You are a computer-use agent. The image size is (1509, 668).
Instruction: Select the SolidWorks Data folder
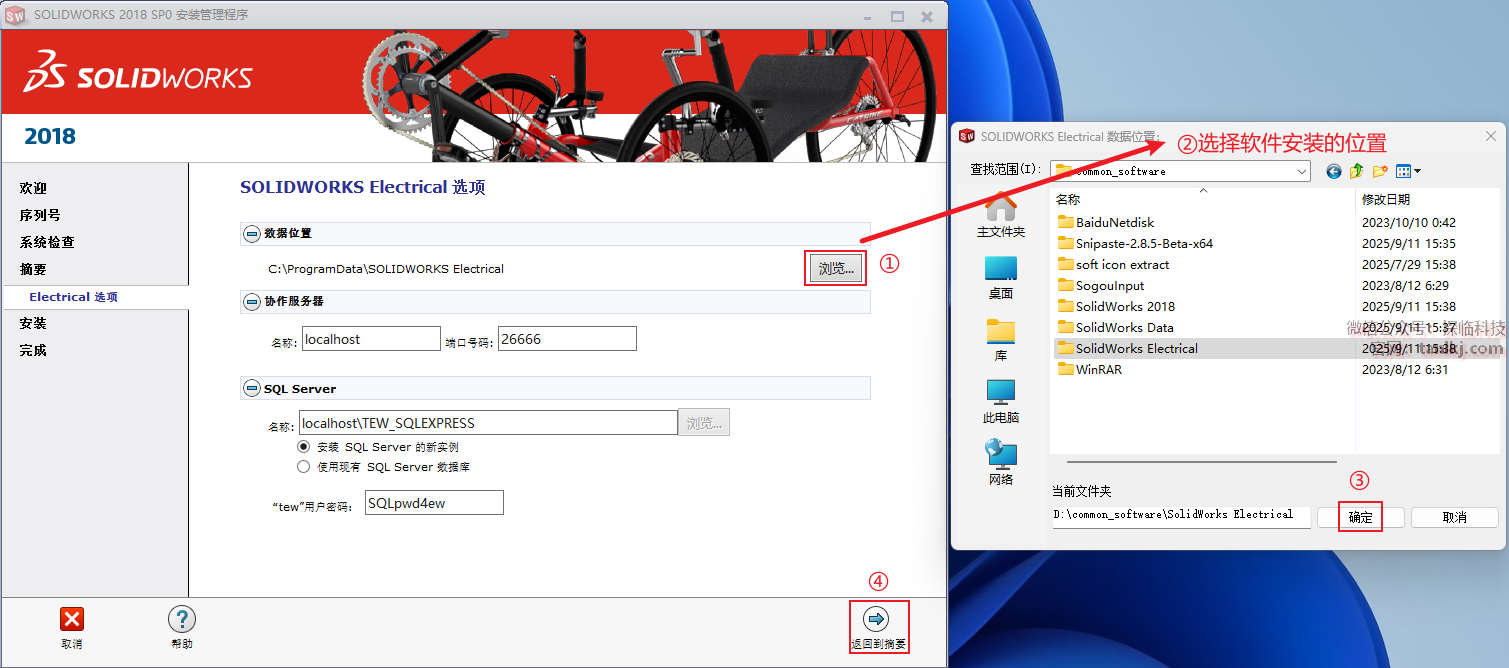1115,327
